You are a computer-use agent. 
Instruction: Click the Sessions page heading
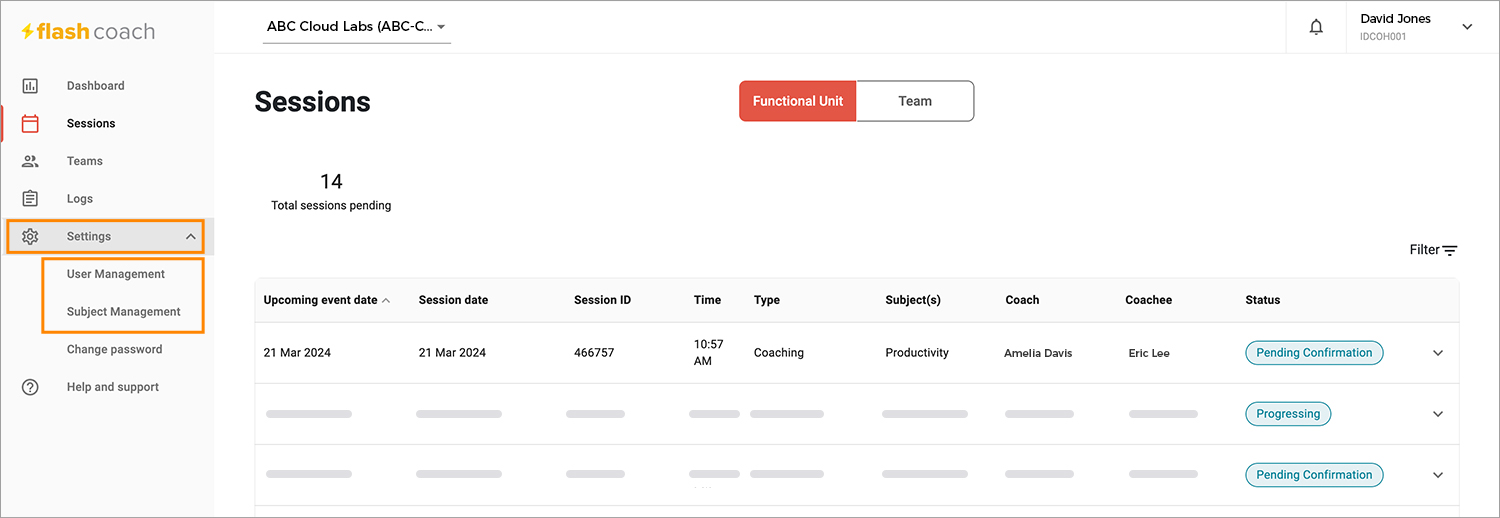(312, 102)
